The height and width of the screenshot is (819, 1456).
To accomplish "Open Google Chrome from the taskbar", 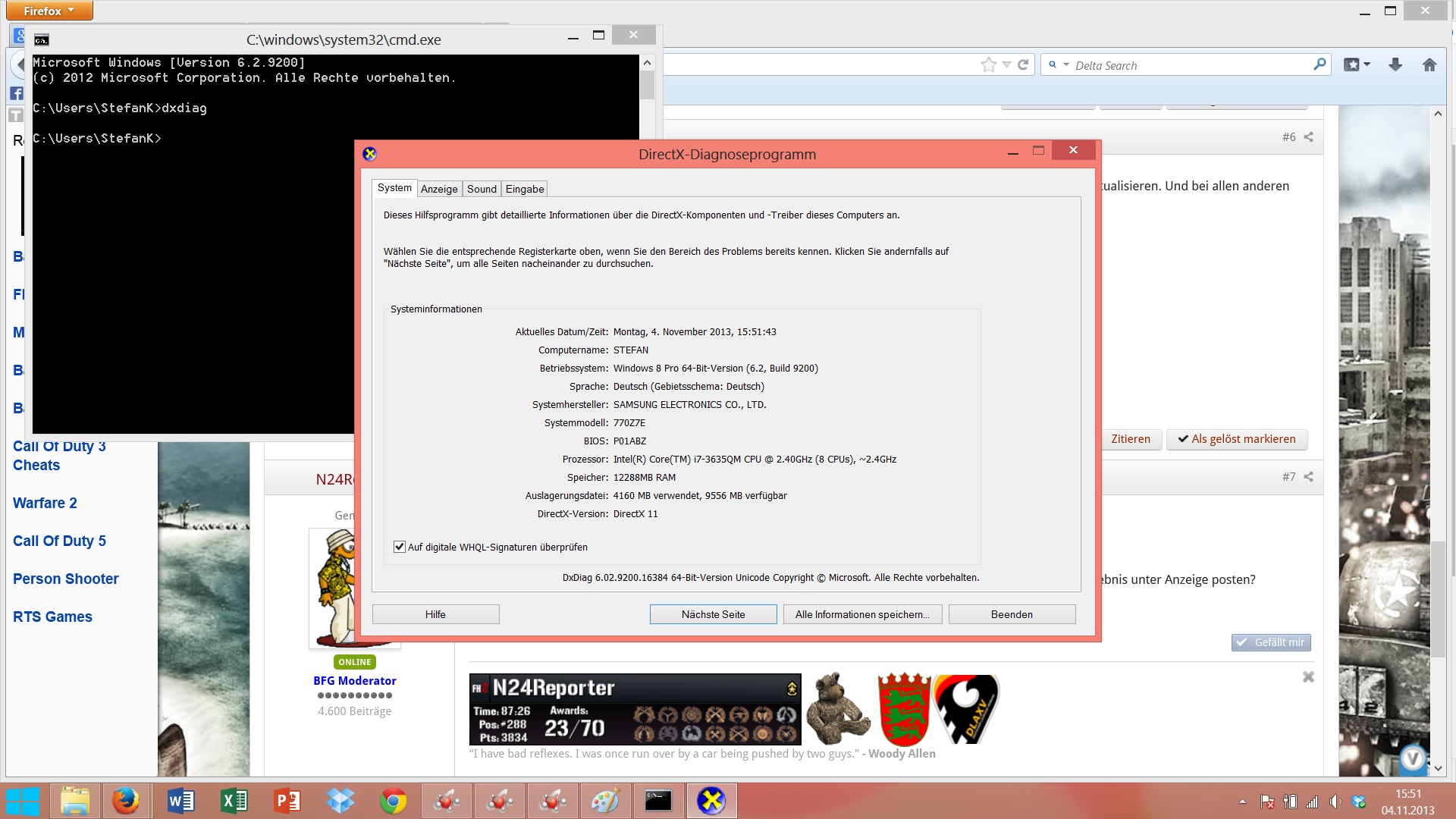I will [393, 801].
